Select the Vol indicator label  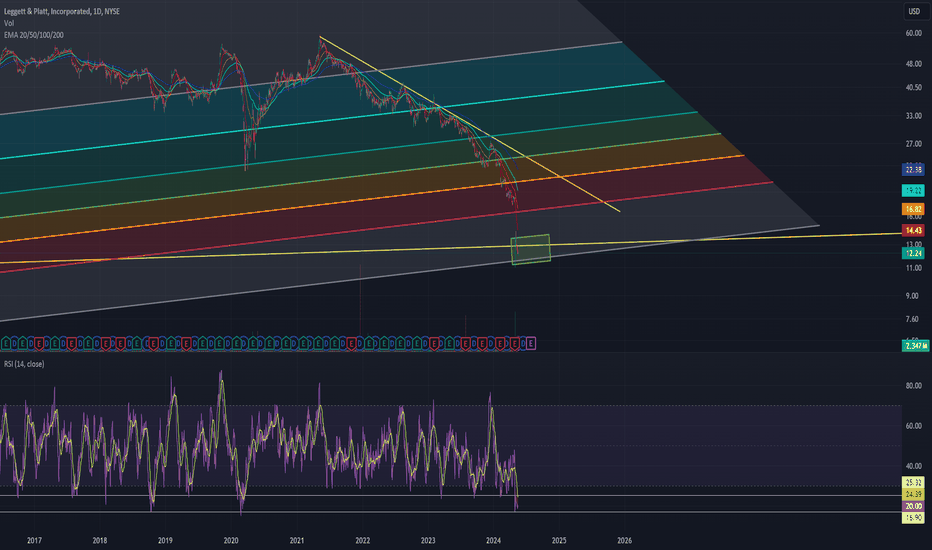tap(9, 23)
